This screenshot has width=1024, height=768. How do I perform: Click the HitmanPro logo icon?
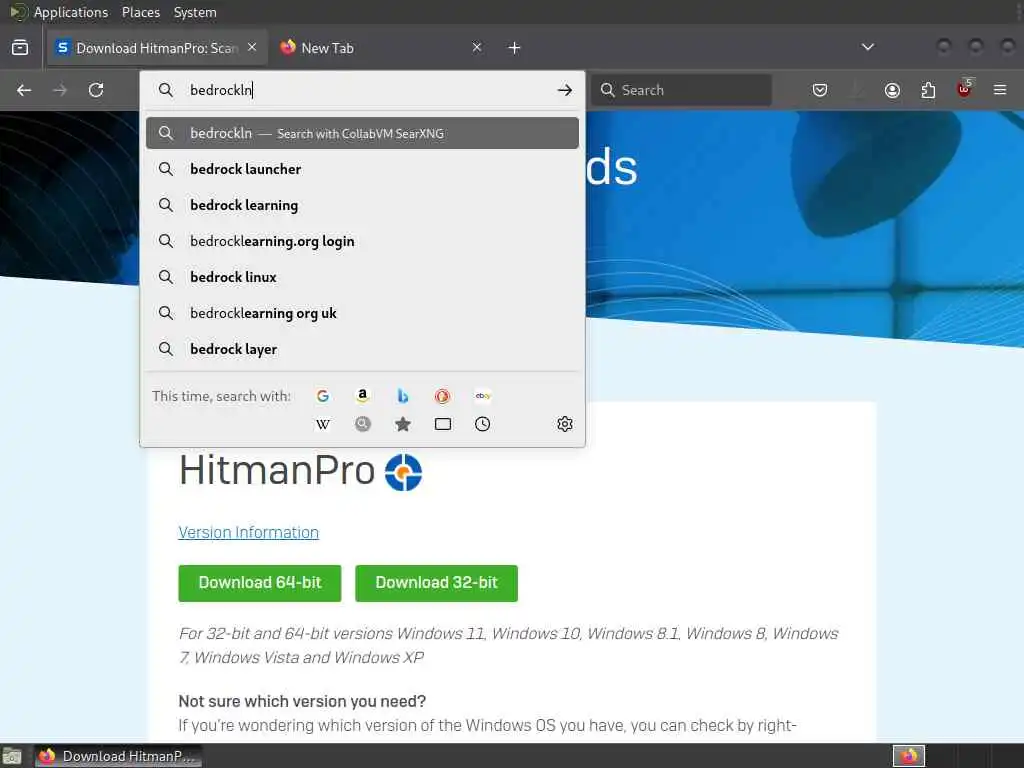pyautogui.click(x=403, y=472)
